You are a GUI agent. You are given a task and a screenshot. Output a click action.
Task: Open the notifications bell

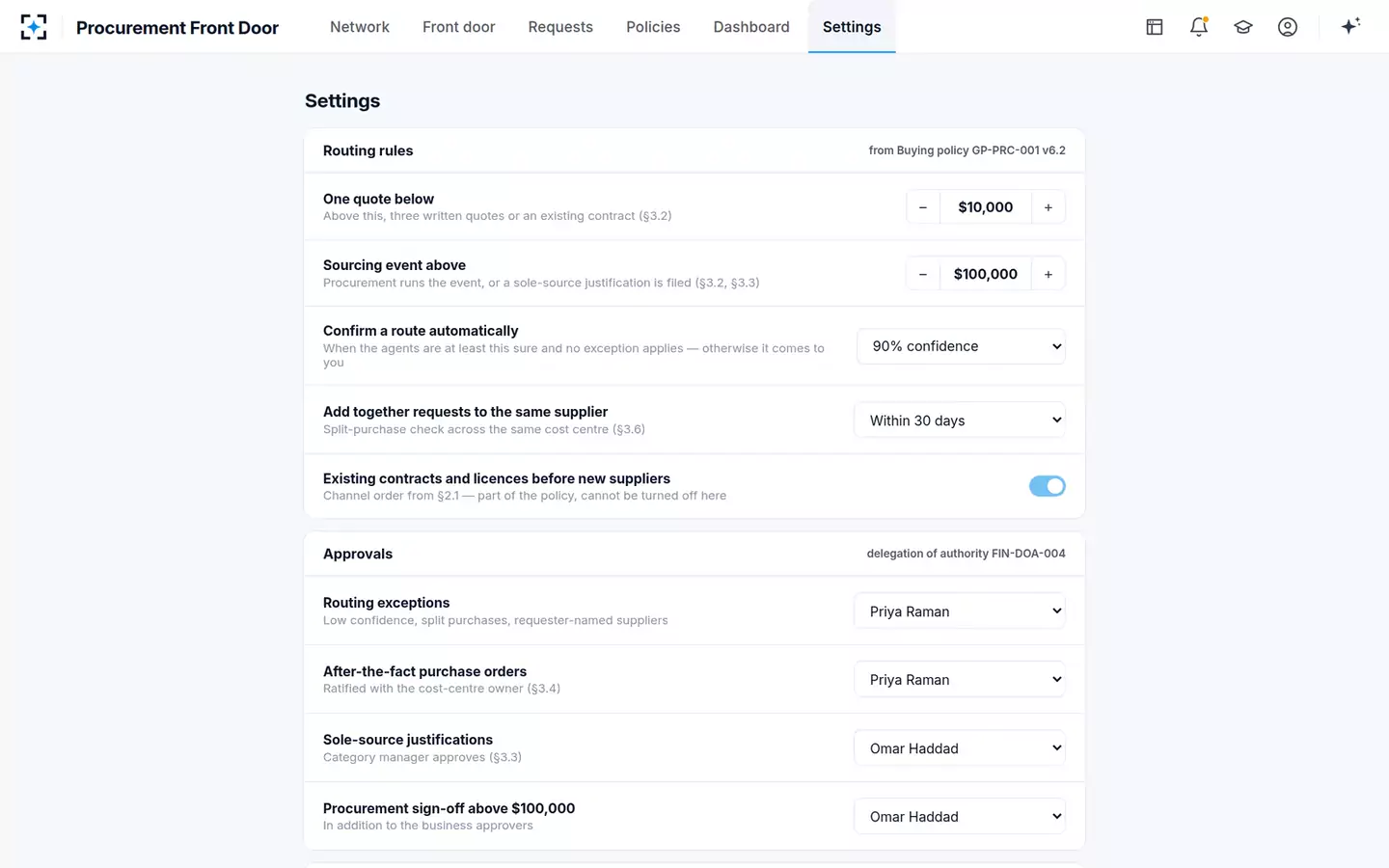1199,27
